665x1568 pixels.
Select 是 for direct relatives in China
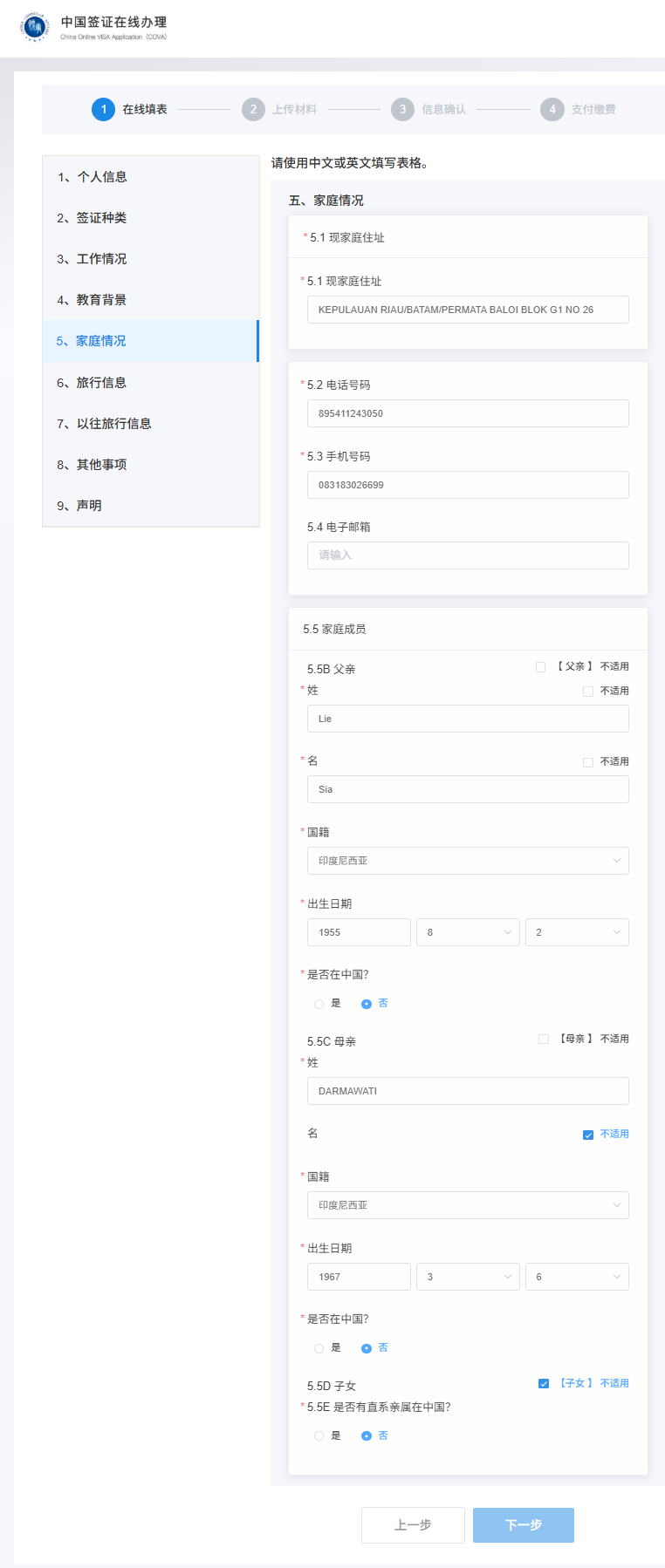319,1435
